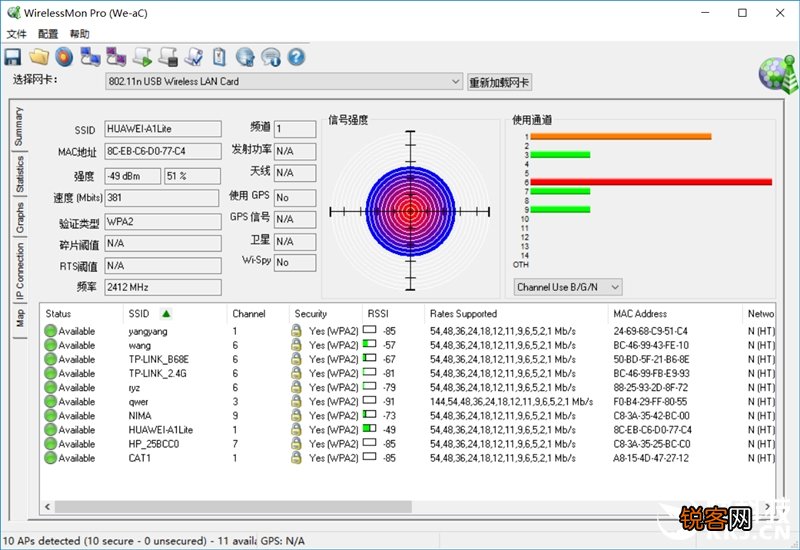
Task: Click padlock icon in qwer row
Action: pyautogui.click(x=296, y=402)
